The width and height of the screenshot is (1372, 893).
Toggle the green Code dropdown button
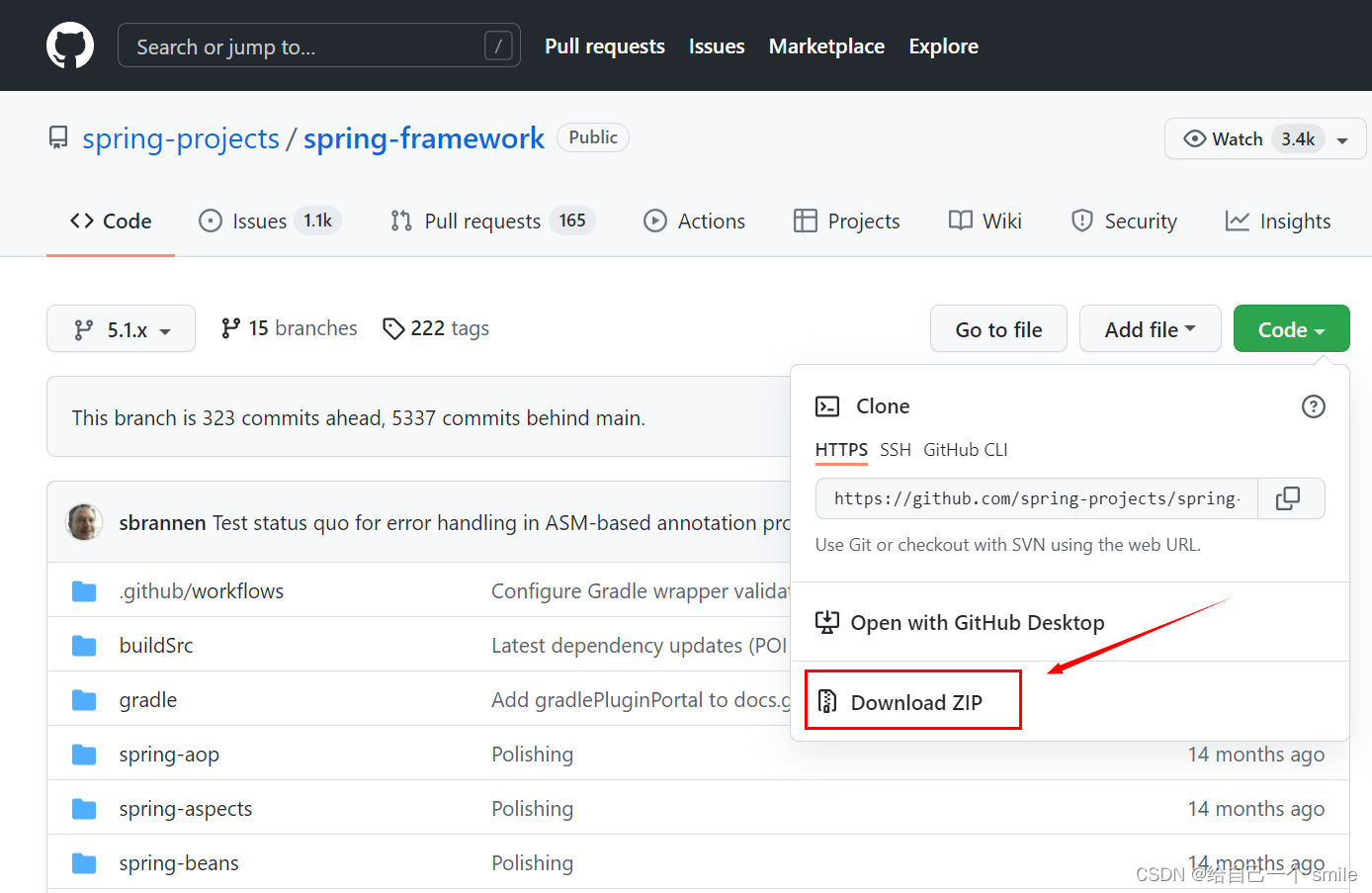[x=1291, y=328]
